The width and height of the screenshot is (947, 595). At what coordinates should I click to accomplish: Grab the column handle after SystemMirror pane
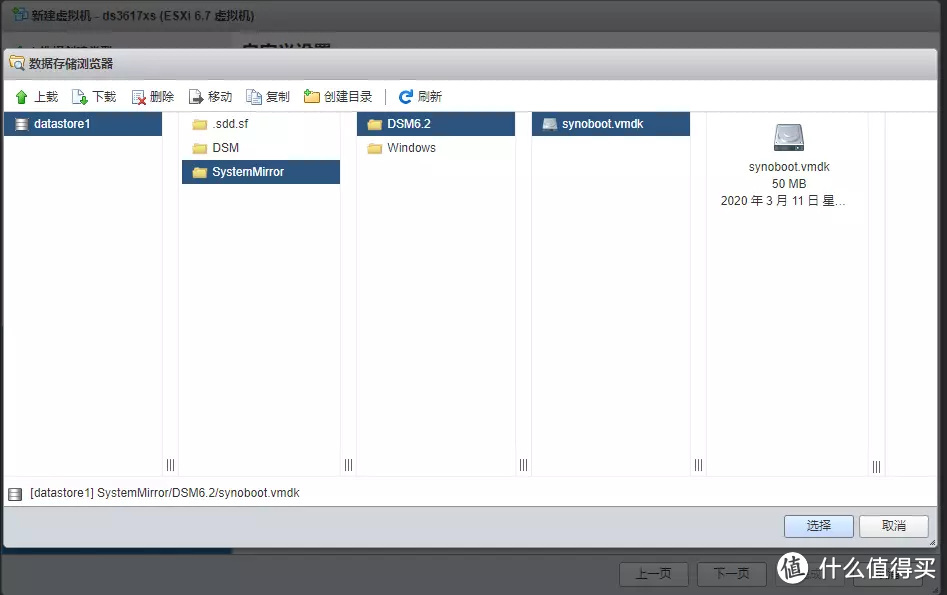click(x=348, y=465)
